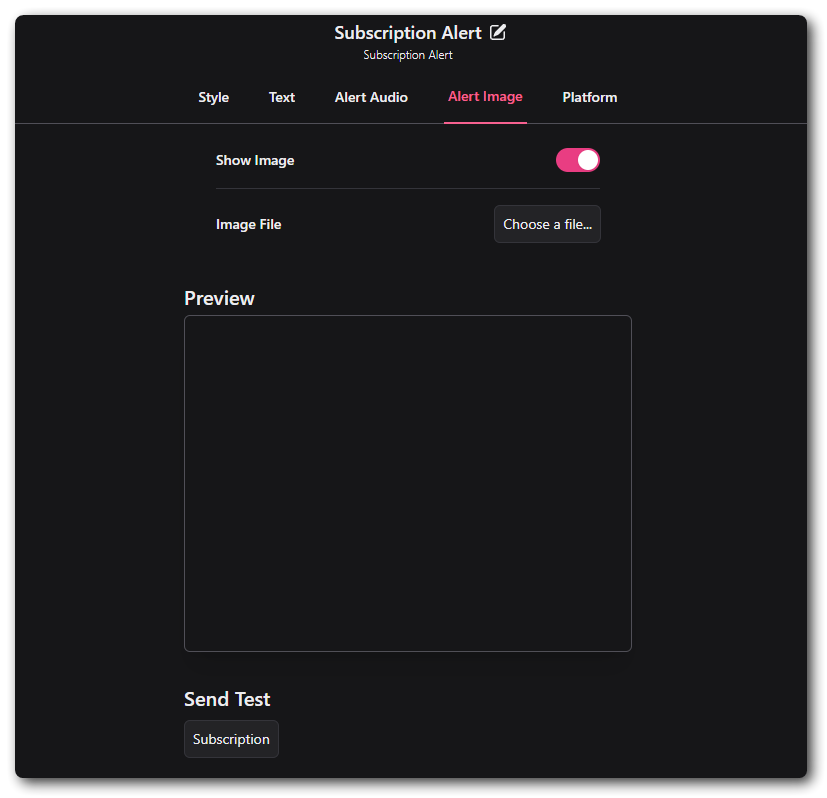This screenshot has width=827, height=798.
Task: Pick an image via Choose a file
Action: click(x=547, y=224)
